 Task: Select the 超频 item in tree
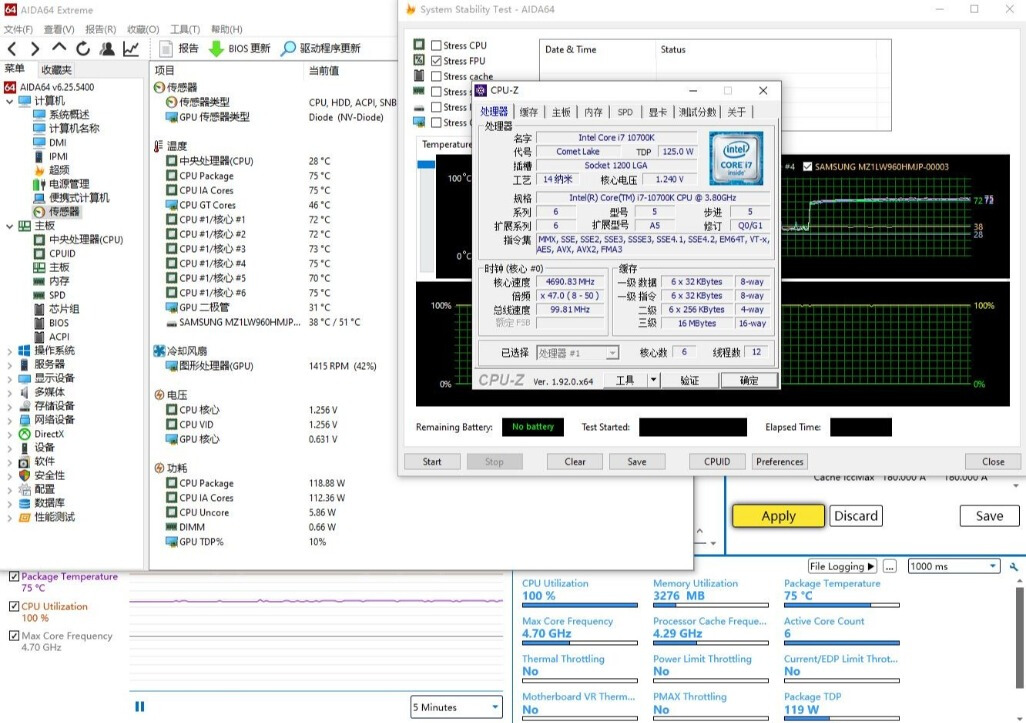pos(59,170)
